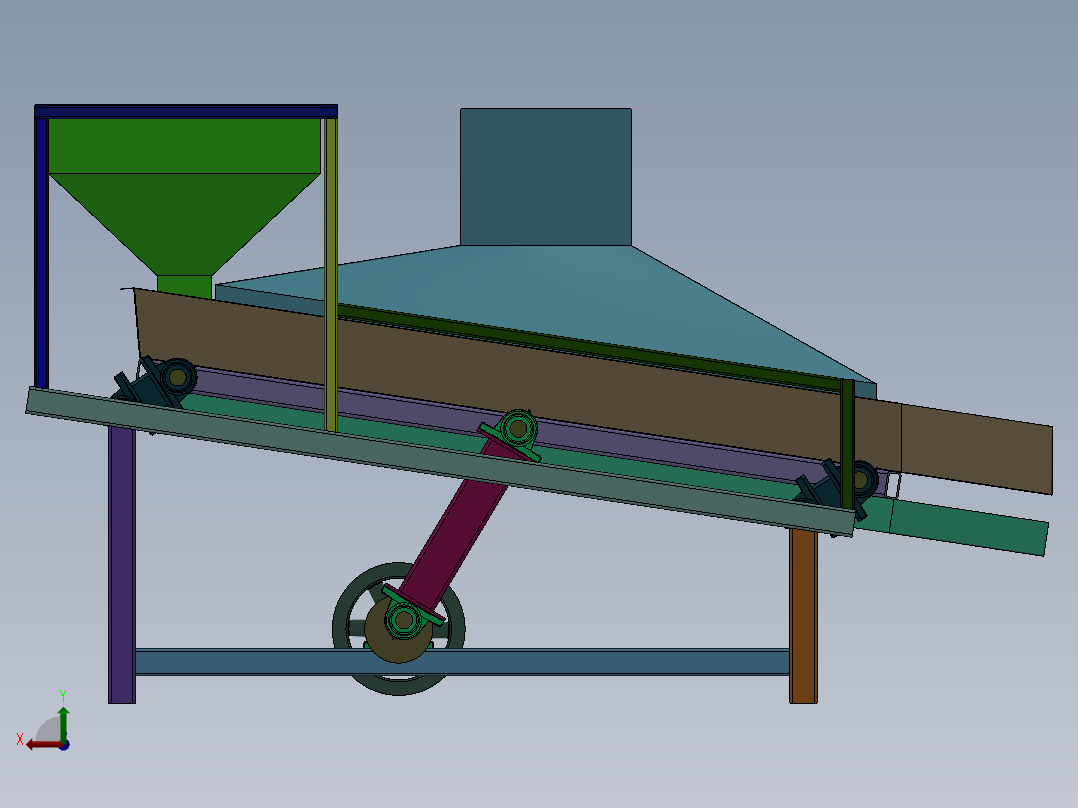Screen dimensions: 1078x808
Task: Click the gray-green inclined frame rail
Action: coord(440,461)
